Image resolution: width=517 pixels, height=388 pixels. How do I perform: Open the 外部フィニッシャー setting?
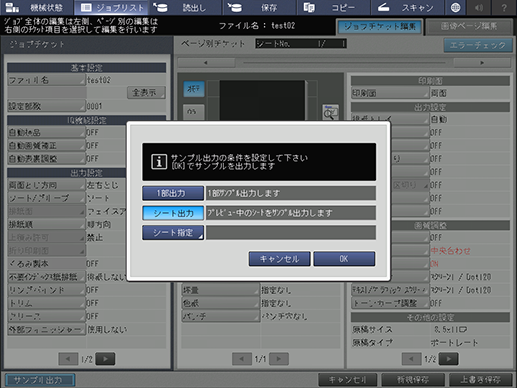46,329
